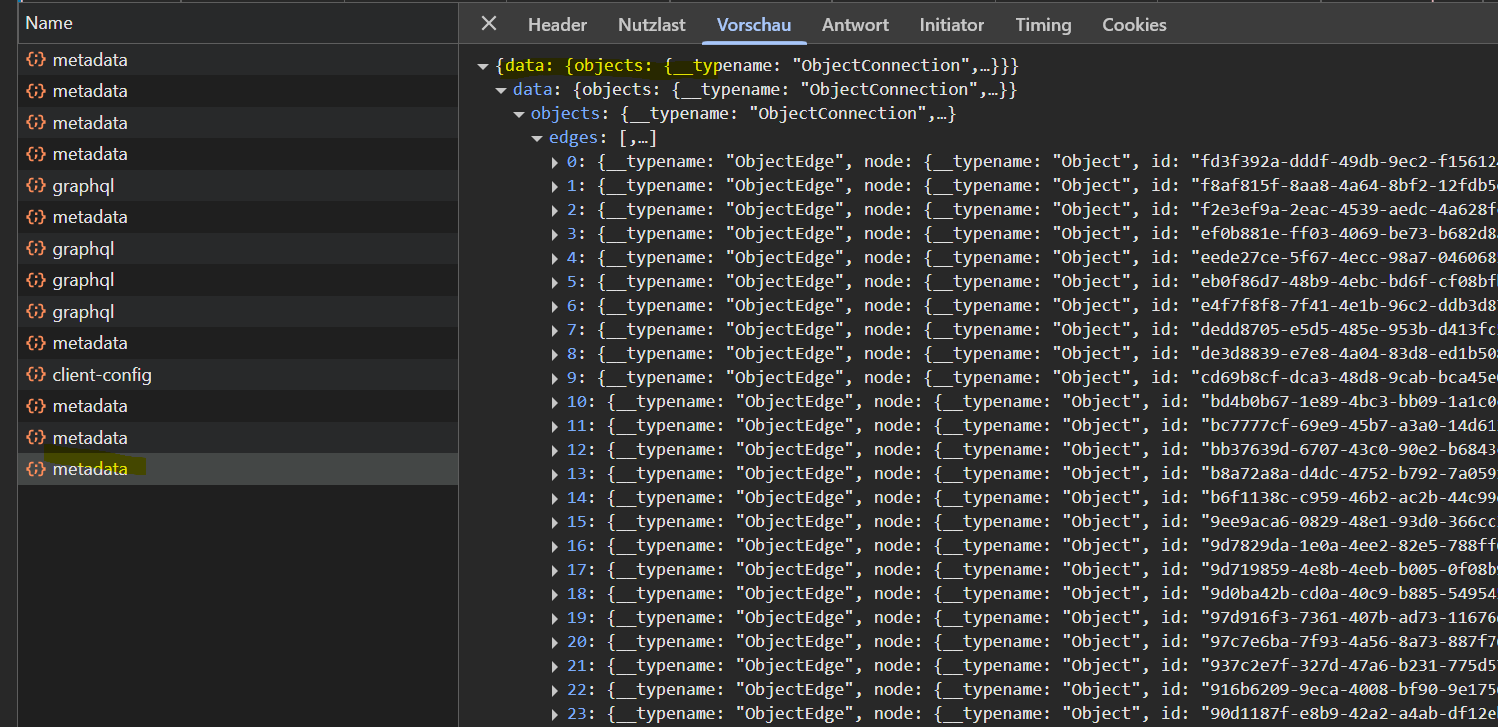Open the Initiator tab
The width and height of the screenshot is (1498, 727).
(952, 25)
